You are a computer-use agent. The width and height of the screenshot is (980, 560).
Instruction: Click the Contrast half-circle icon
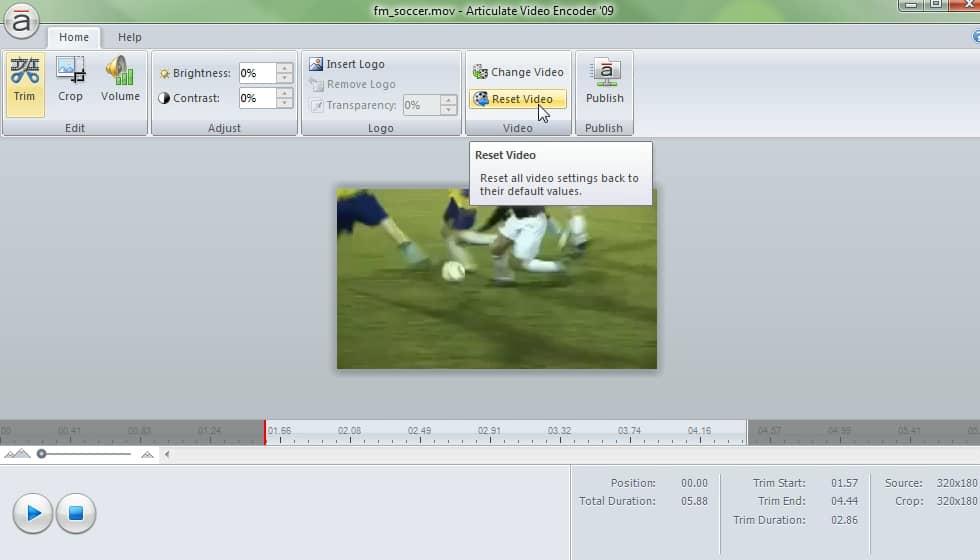(x=164, y=98)
